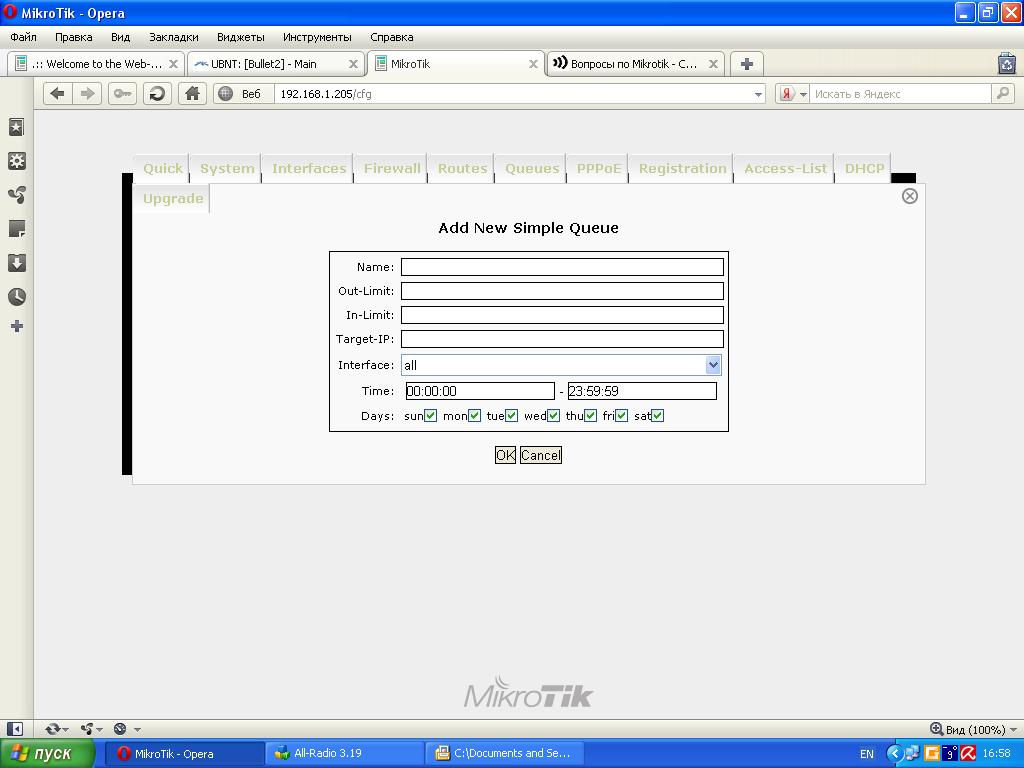Uncheck the tue day checkbox

coord(511,415)
